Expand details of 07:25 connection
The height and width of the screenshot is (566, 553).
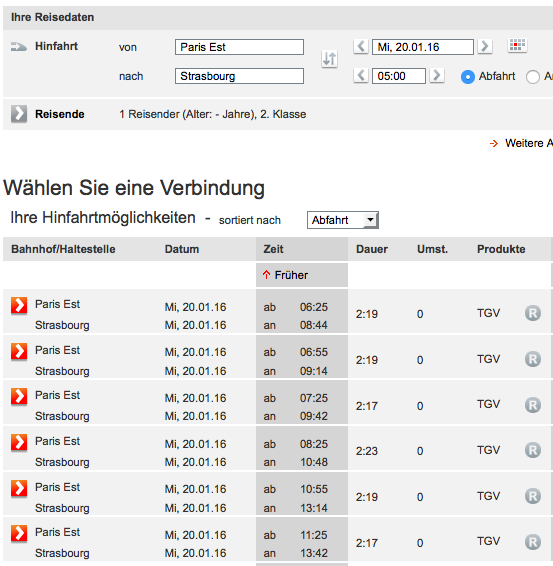(19, 396)
